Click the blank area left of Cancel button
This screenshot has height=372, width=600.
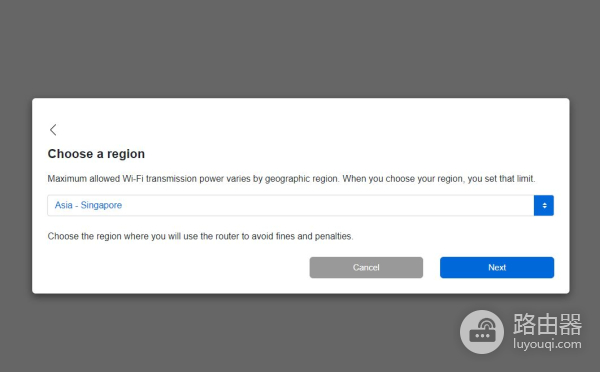tap(176, 268)
